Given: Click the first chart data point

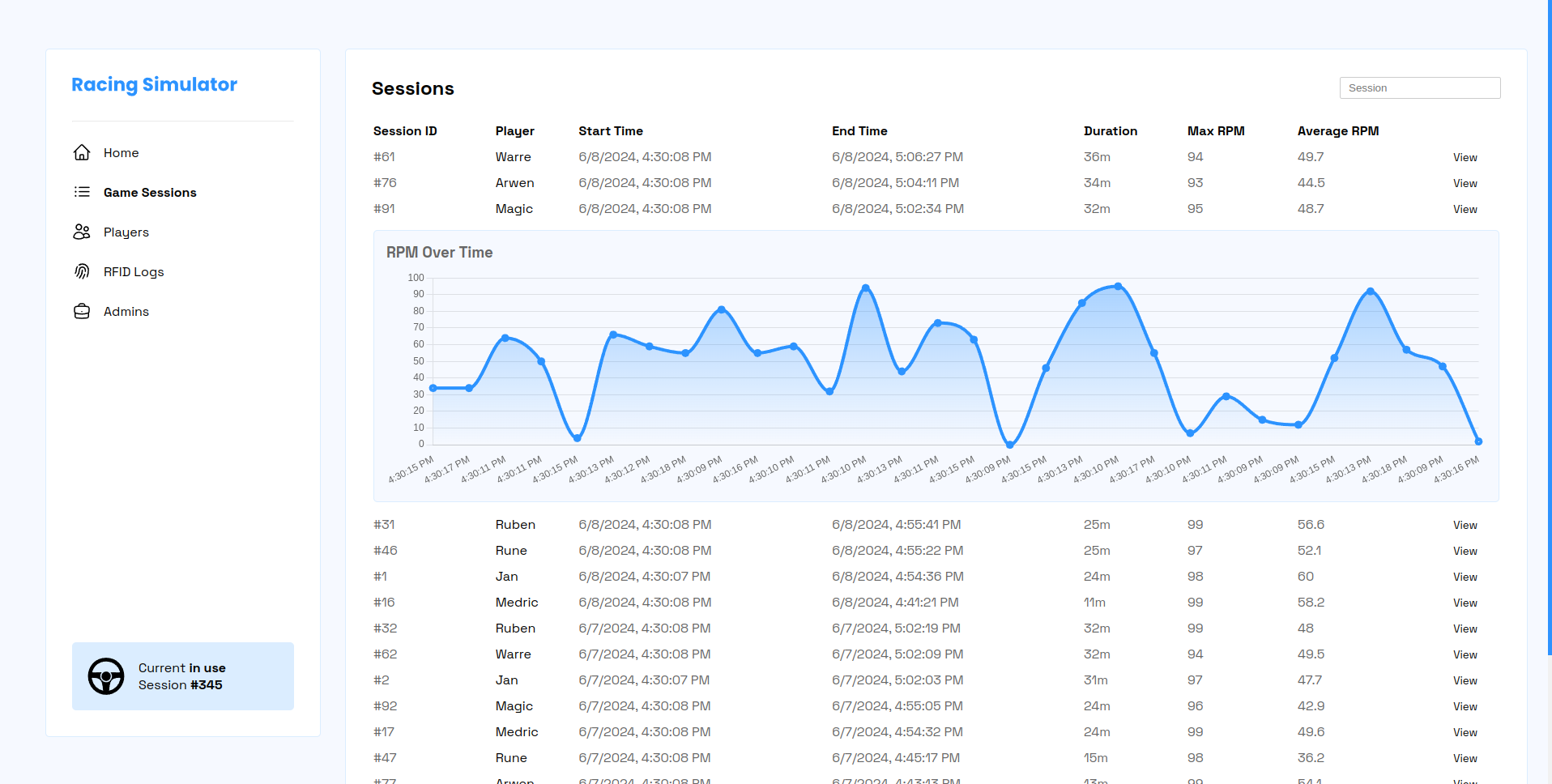Looking at the screenshot, I should [x=433, y=388].
